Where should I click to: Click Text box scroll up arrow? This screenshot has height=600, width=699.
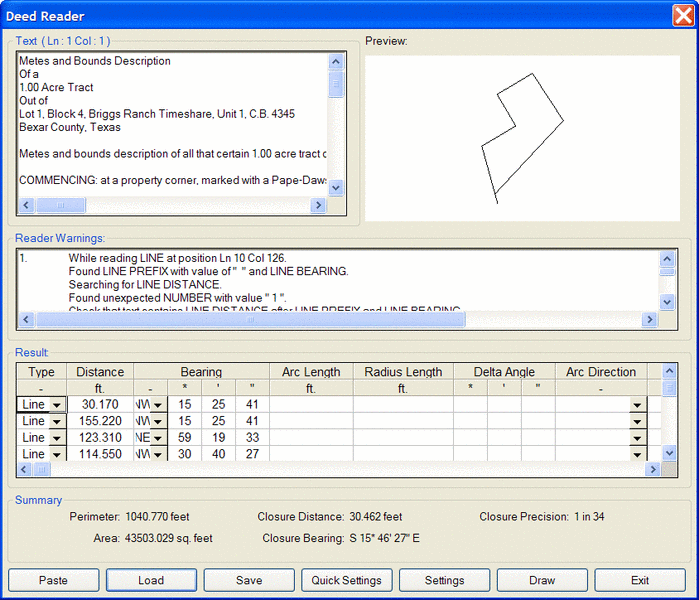click(x=336, y=61)
